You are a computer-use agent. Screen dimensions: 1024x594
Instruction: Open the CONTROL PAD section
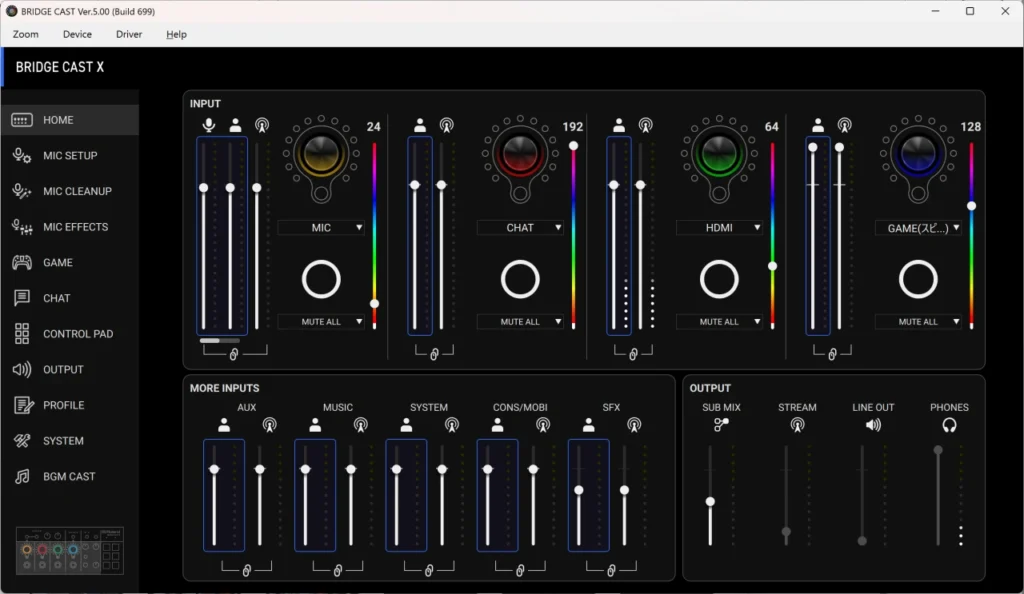[x=77, y=334]
